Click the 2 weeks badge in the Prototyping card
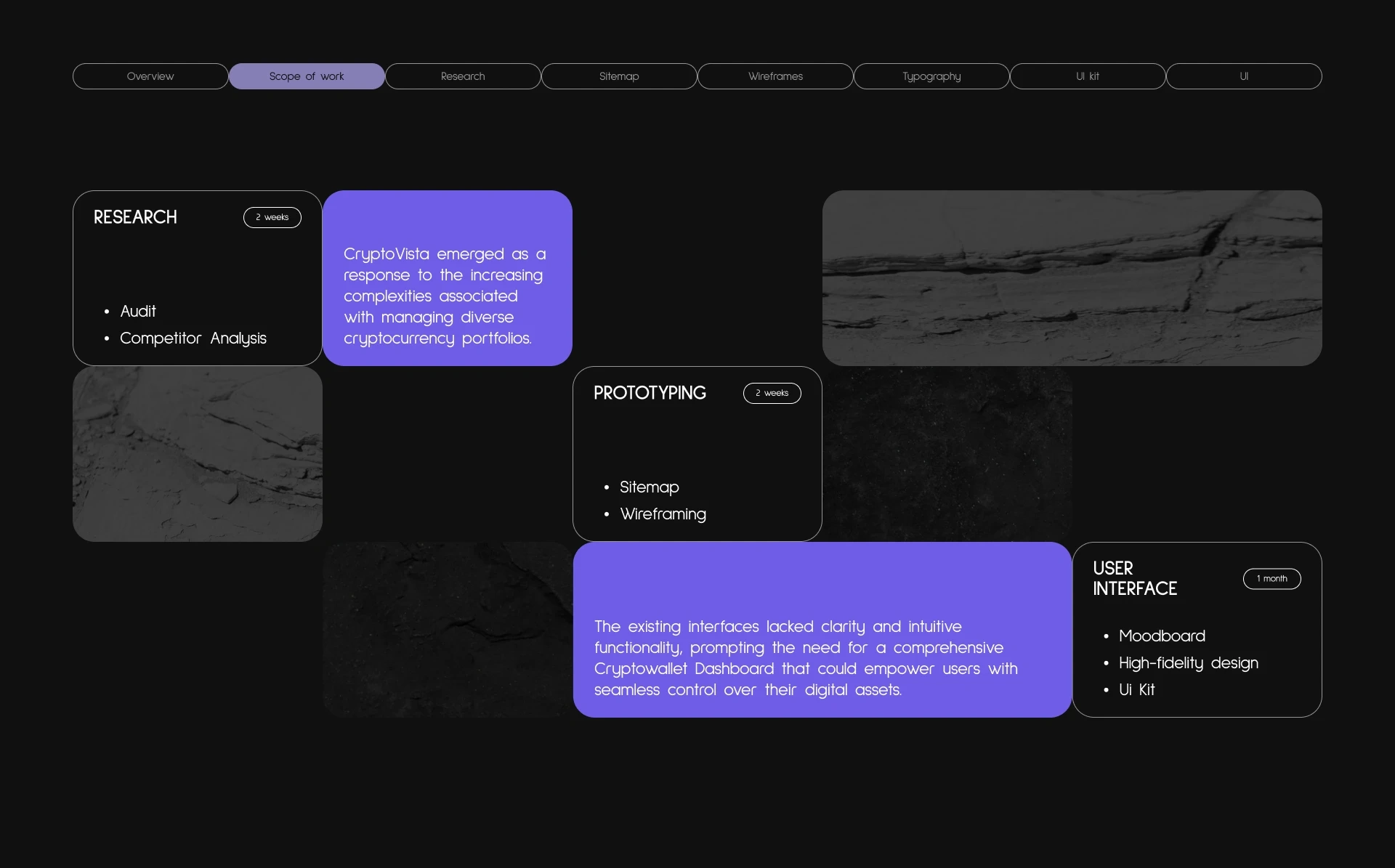Viewport: 1395px width, 868px height. click(772, 393)
